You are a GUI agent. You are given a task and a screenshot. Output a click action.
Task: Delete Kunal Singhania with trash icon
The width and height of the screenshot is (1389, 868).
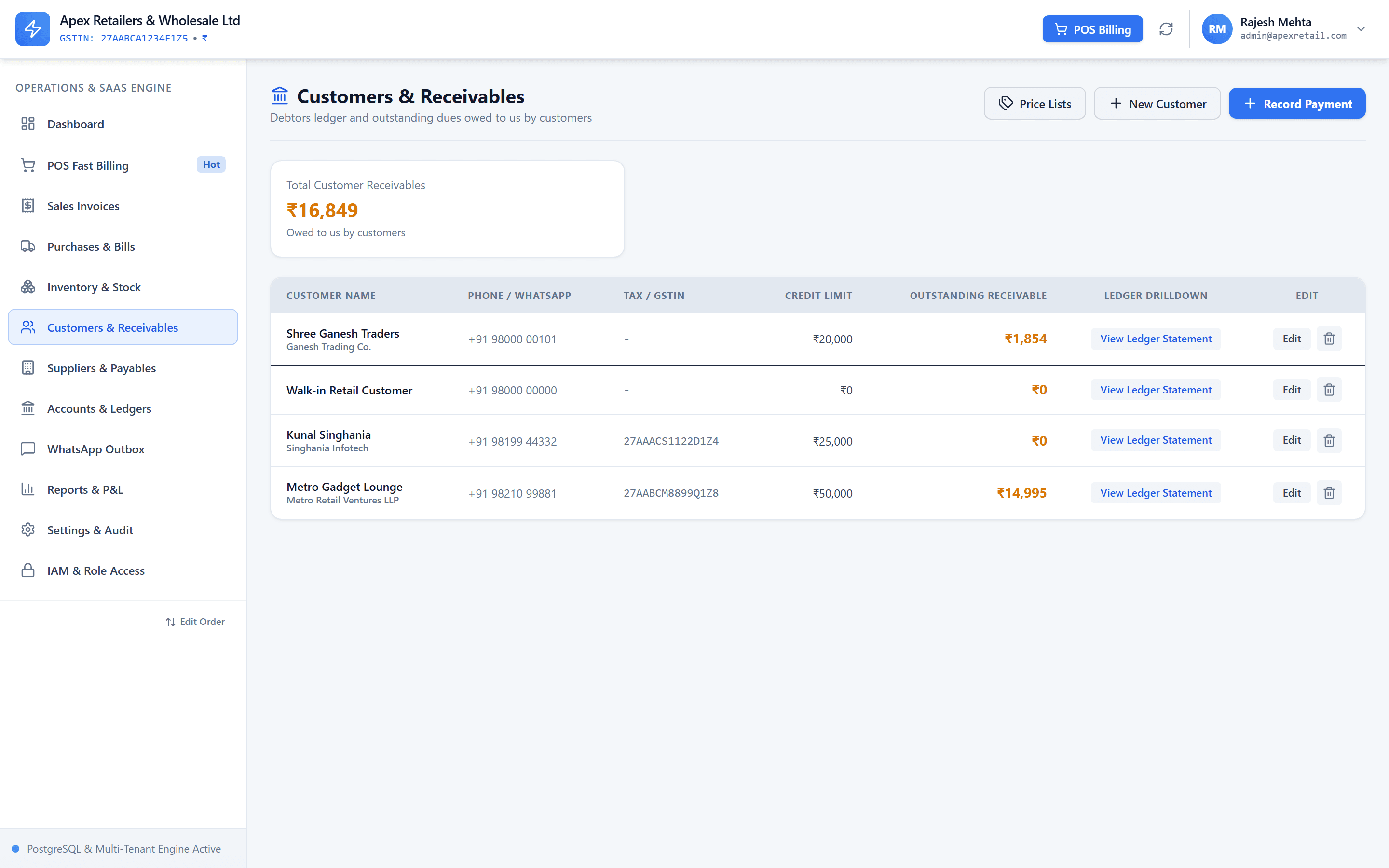tap(1329, 440)
